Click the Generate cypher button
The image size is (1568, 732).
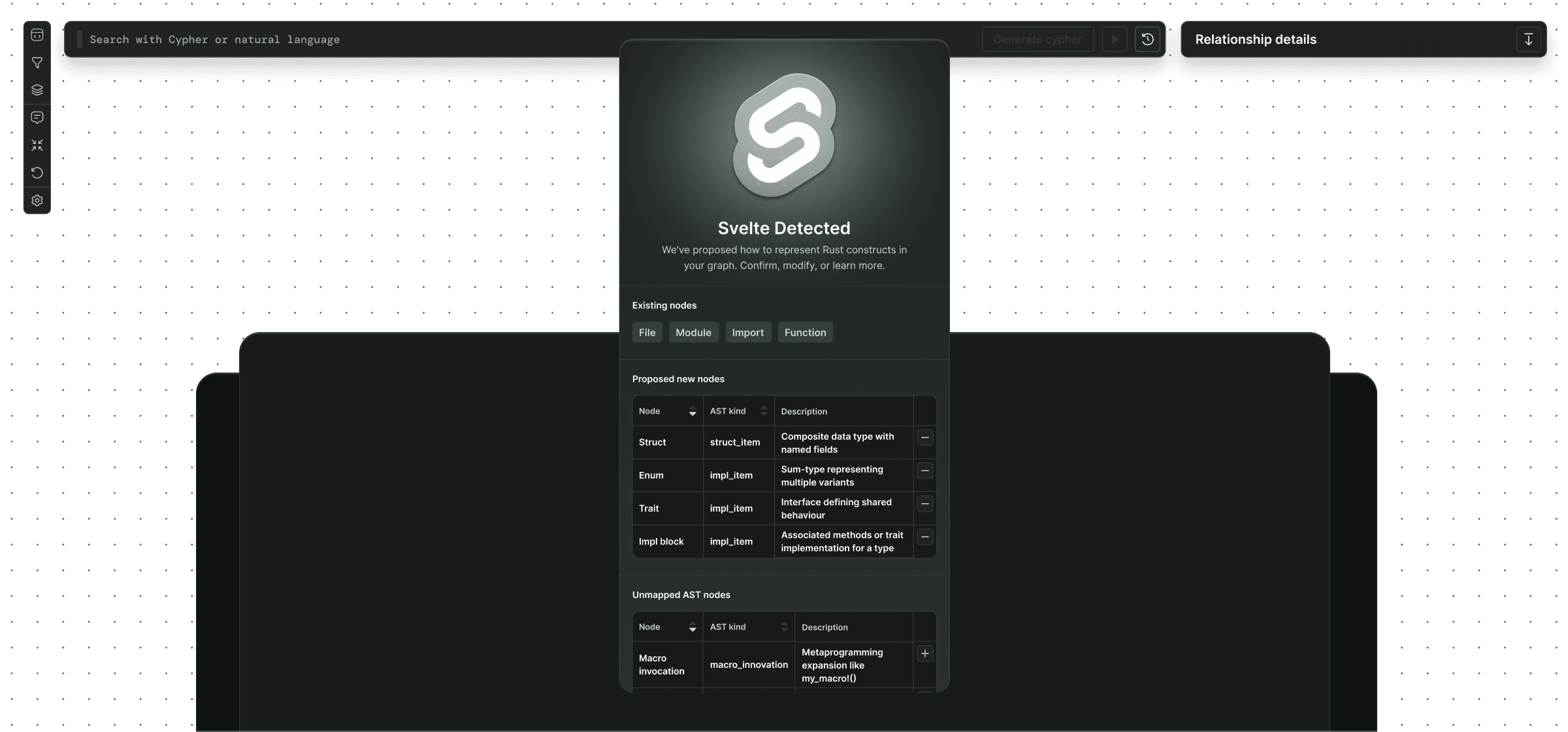tap(1037, 39)
